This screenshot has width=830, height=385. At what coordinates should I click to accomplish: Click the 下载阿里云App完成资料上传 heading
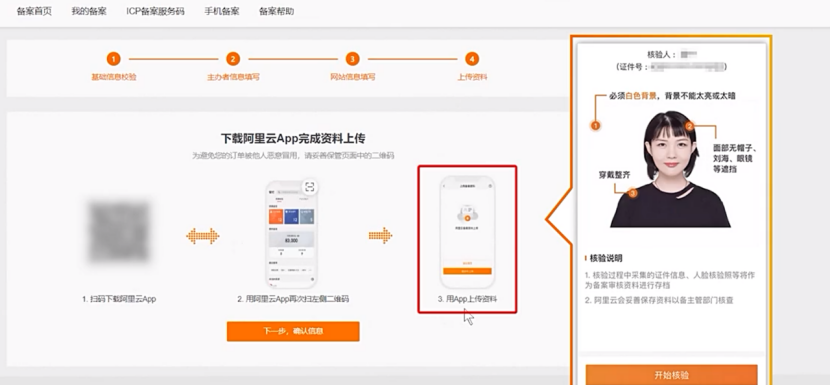(x=293, y=139)
